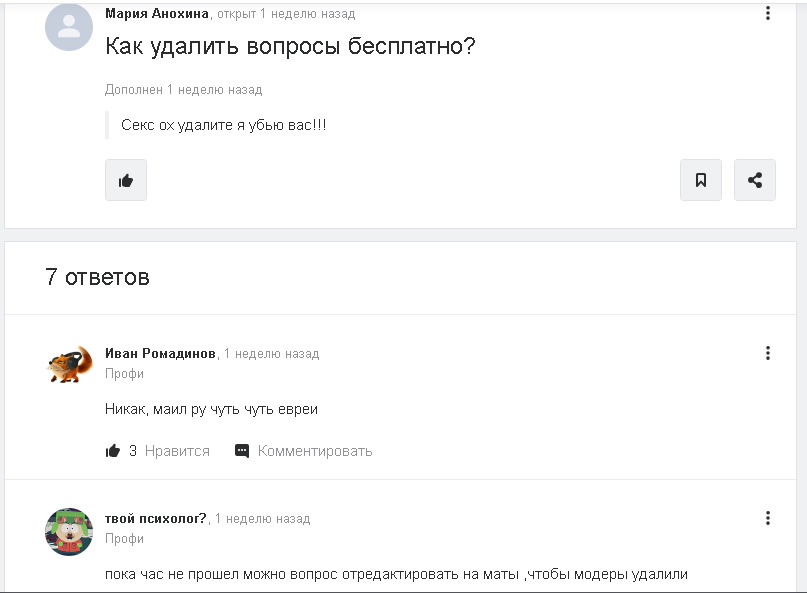
Task: Open three-dot menu on Иван Ромадинов's answer
Action: [768, 353]
